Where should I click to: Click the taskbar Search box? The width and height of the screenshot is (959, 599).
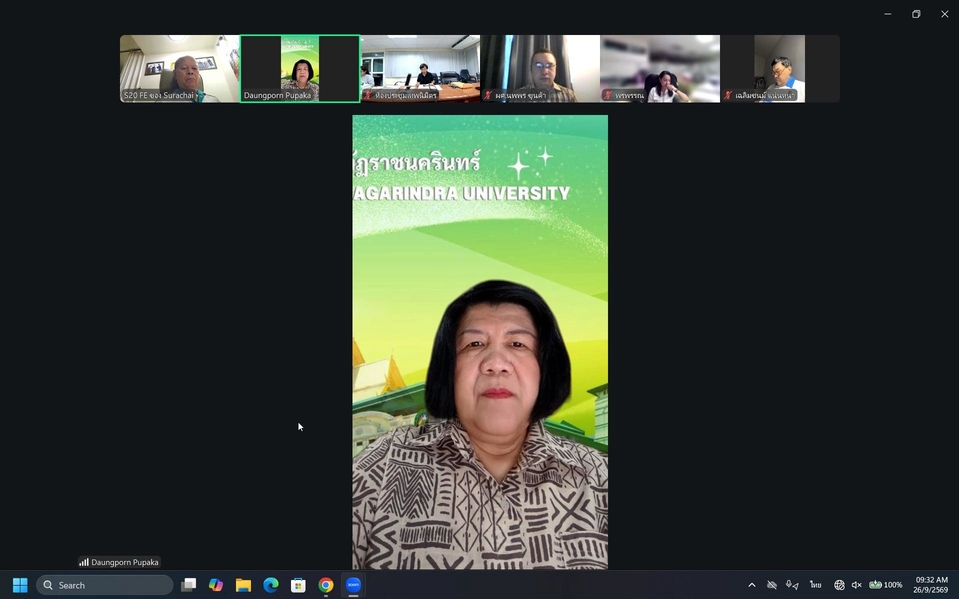105,585
